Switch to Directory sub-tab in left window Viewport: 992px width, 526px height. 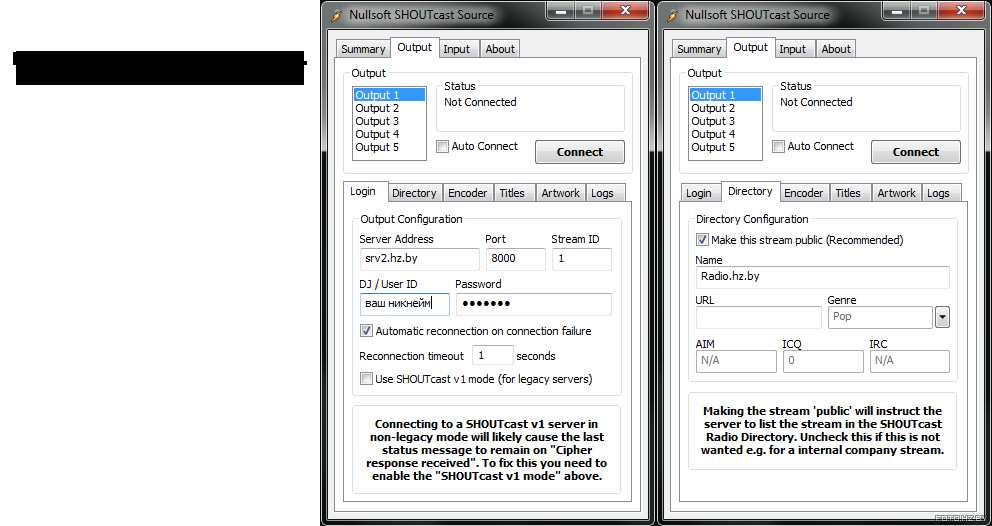[414, 193]
